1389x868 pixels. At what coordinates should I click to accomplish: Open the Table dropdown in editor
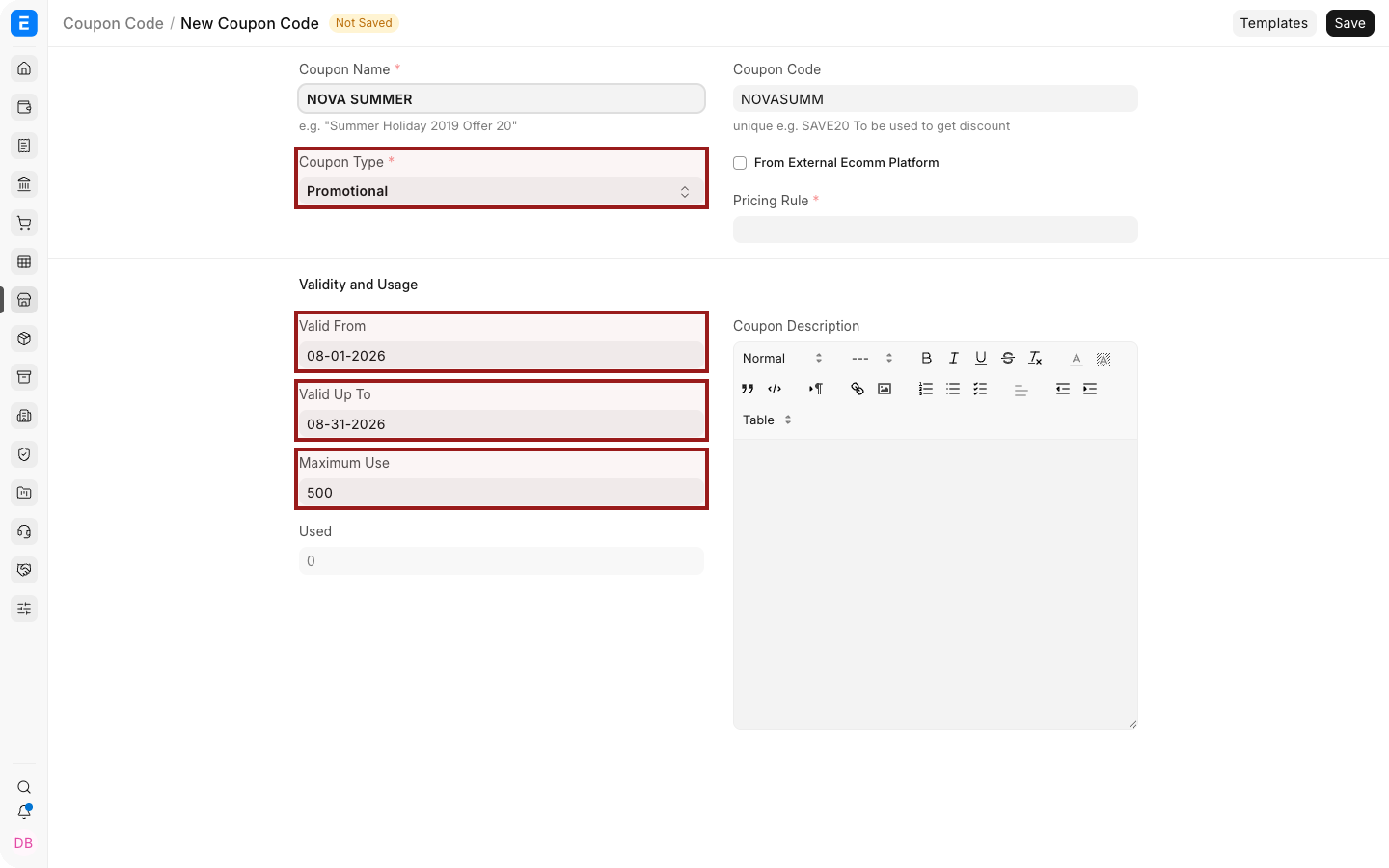coord(767,420)
